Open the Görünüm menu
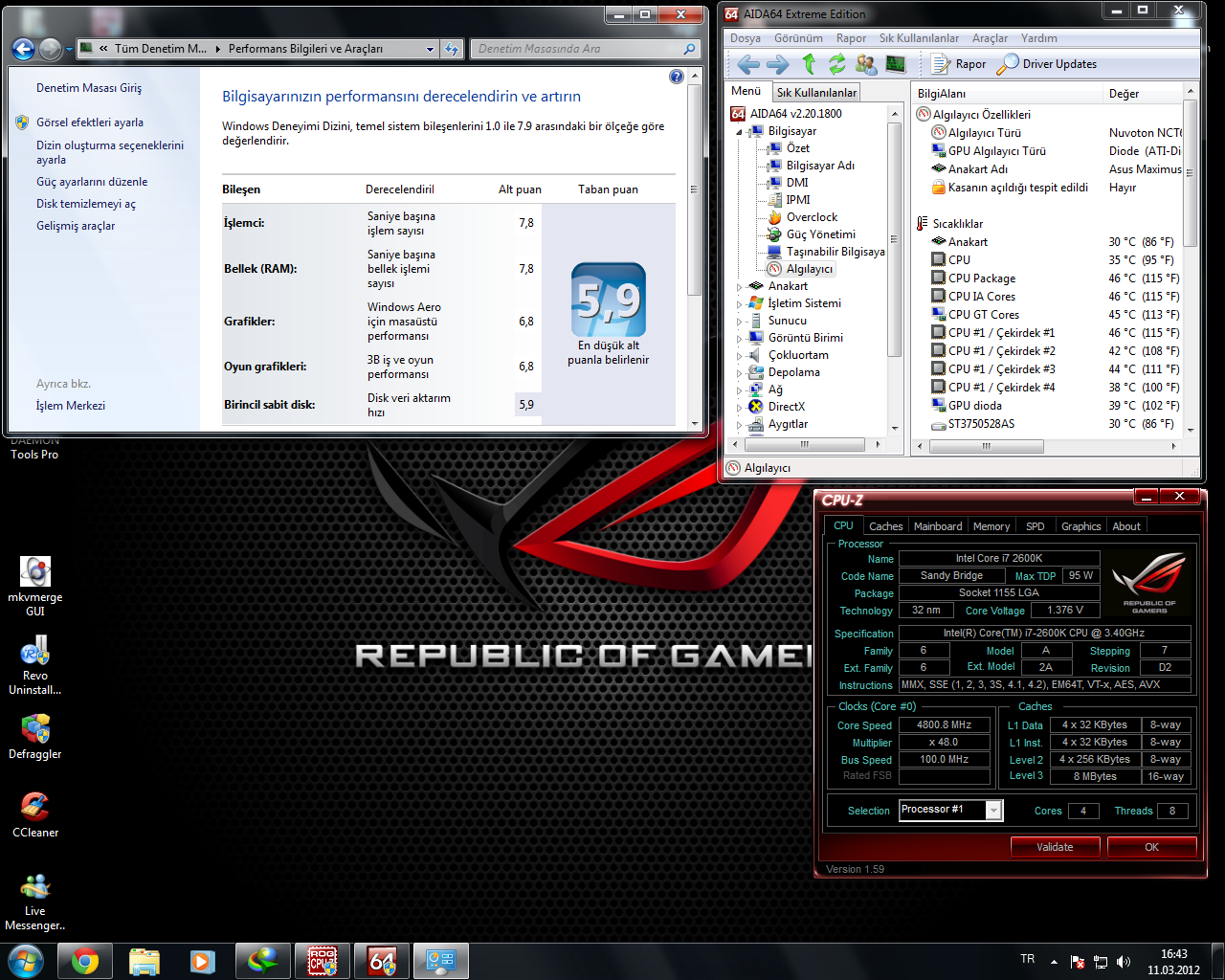Screen dimensions: 1225x980 coord(798,38)
